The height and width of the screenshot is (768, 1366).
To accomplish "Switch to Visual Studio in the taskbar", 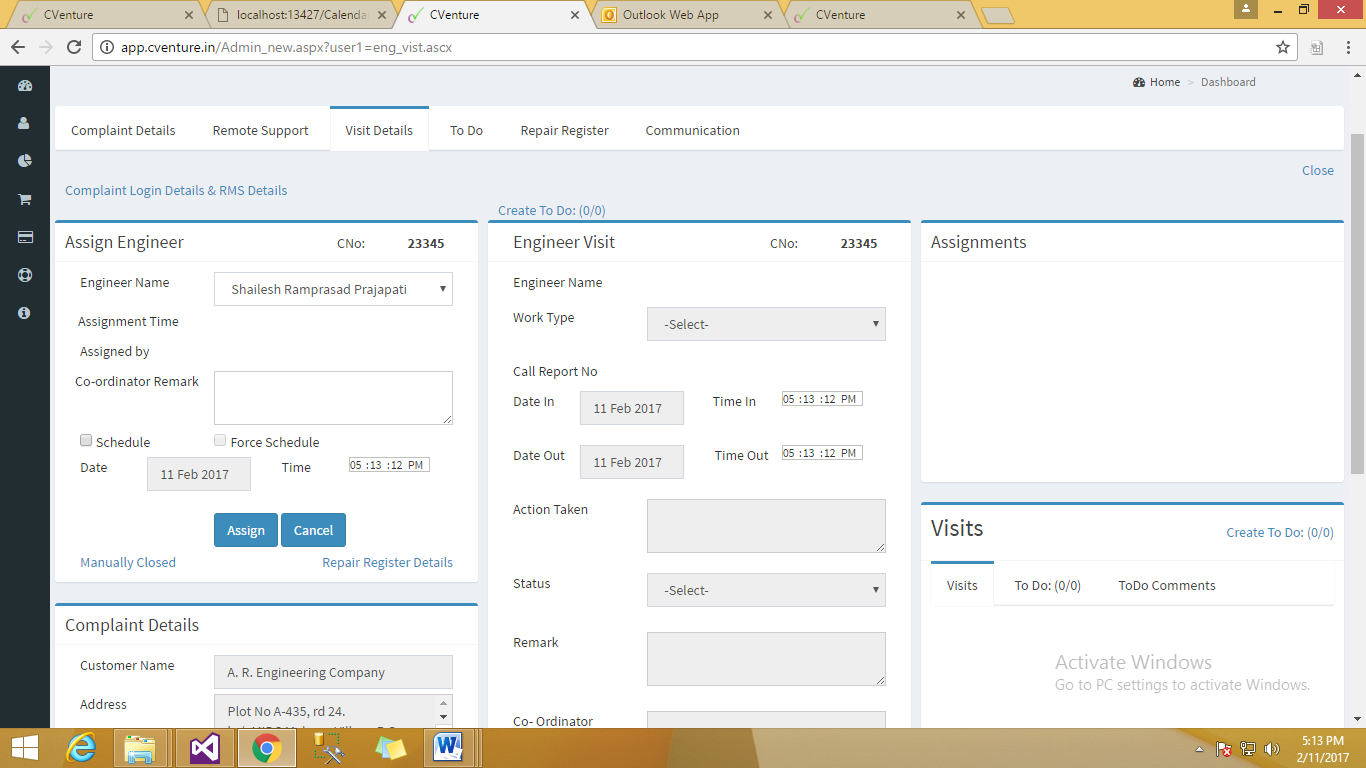I will [204, 748].
